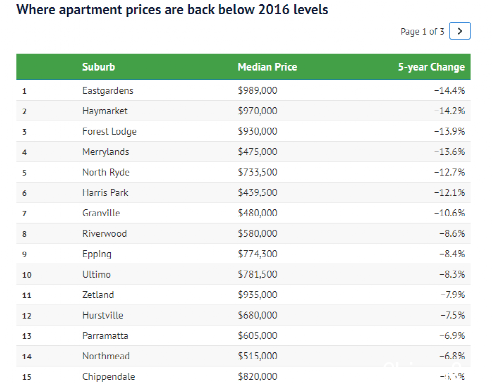Image resolution: width=493 pixels, height=384 pixels.
Task: Click Parramatta suburb name
Action: pyautogui.click(x=105, y=336)
